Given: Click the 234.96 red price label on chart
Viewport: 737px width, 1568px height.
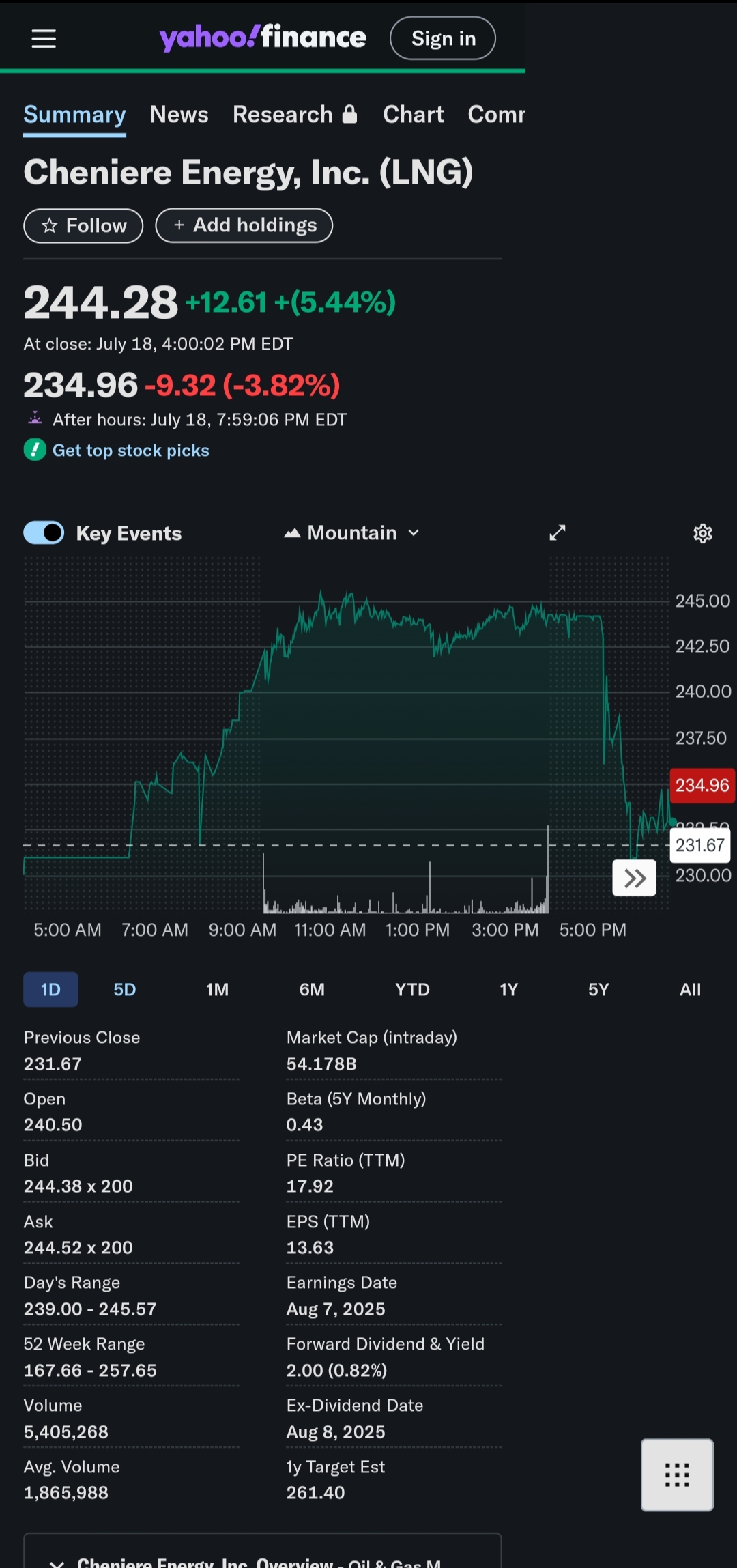Looking at the screenshot, I should (x=702, y=785).
